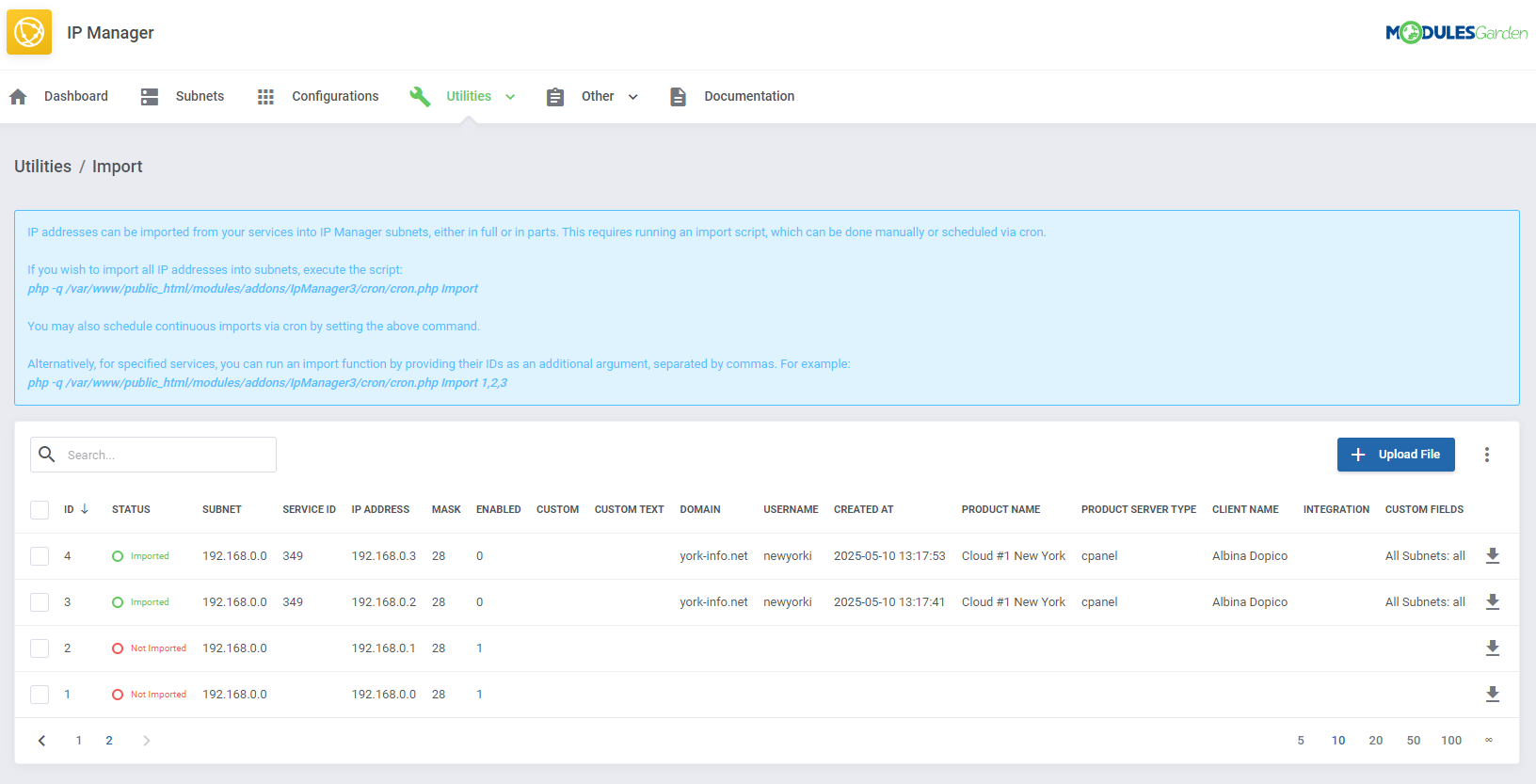Go to page 2 of results
The width and height of the screenshot is (1536, 784).
click(109, 741)
